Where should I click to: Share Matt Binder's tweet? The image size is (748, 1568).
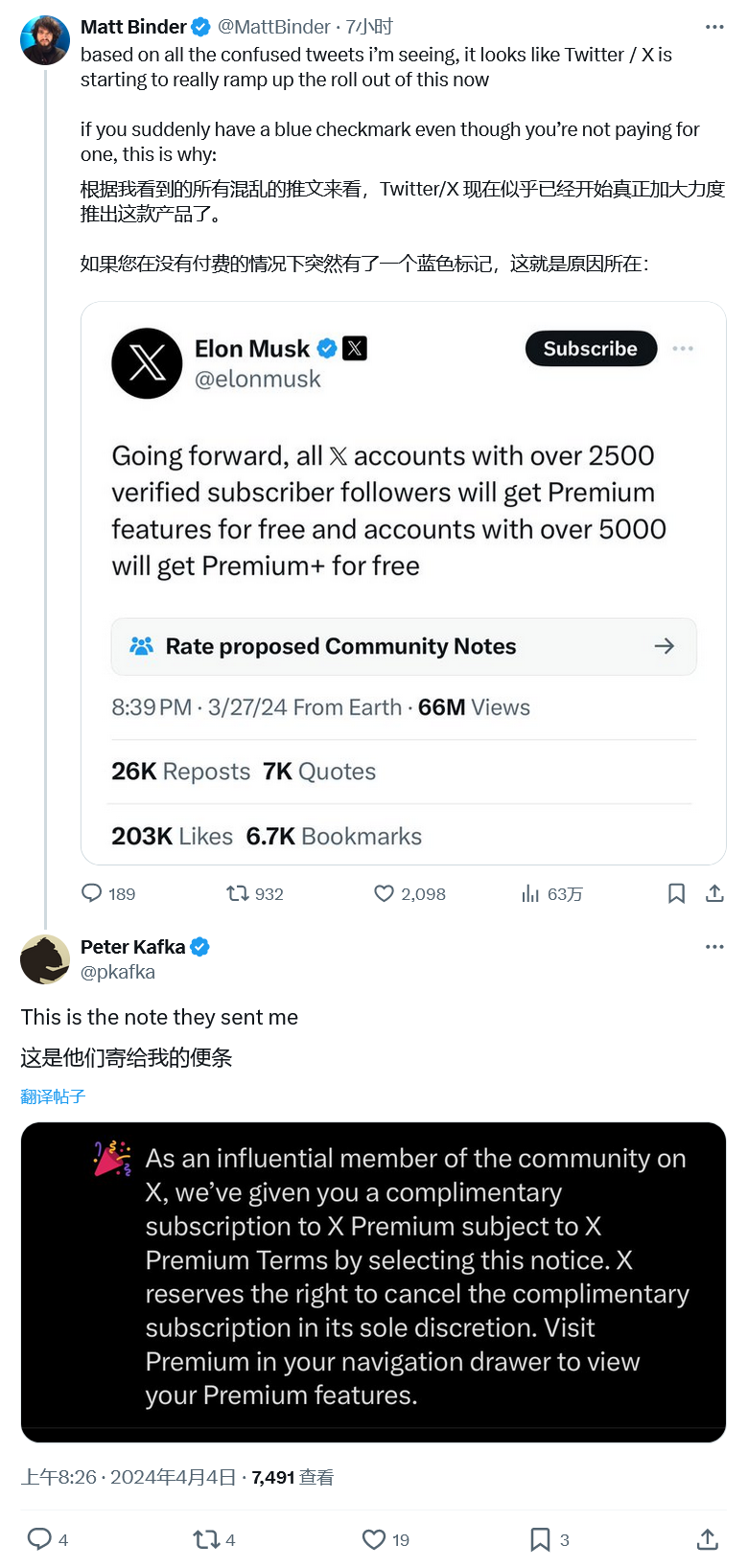714,893
